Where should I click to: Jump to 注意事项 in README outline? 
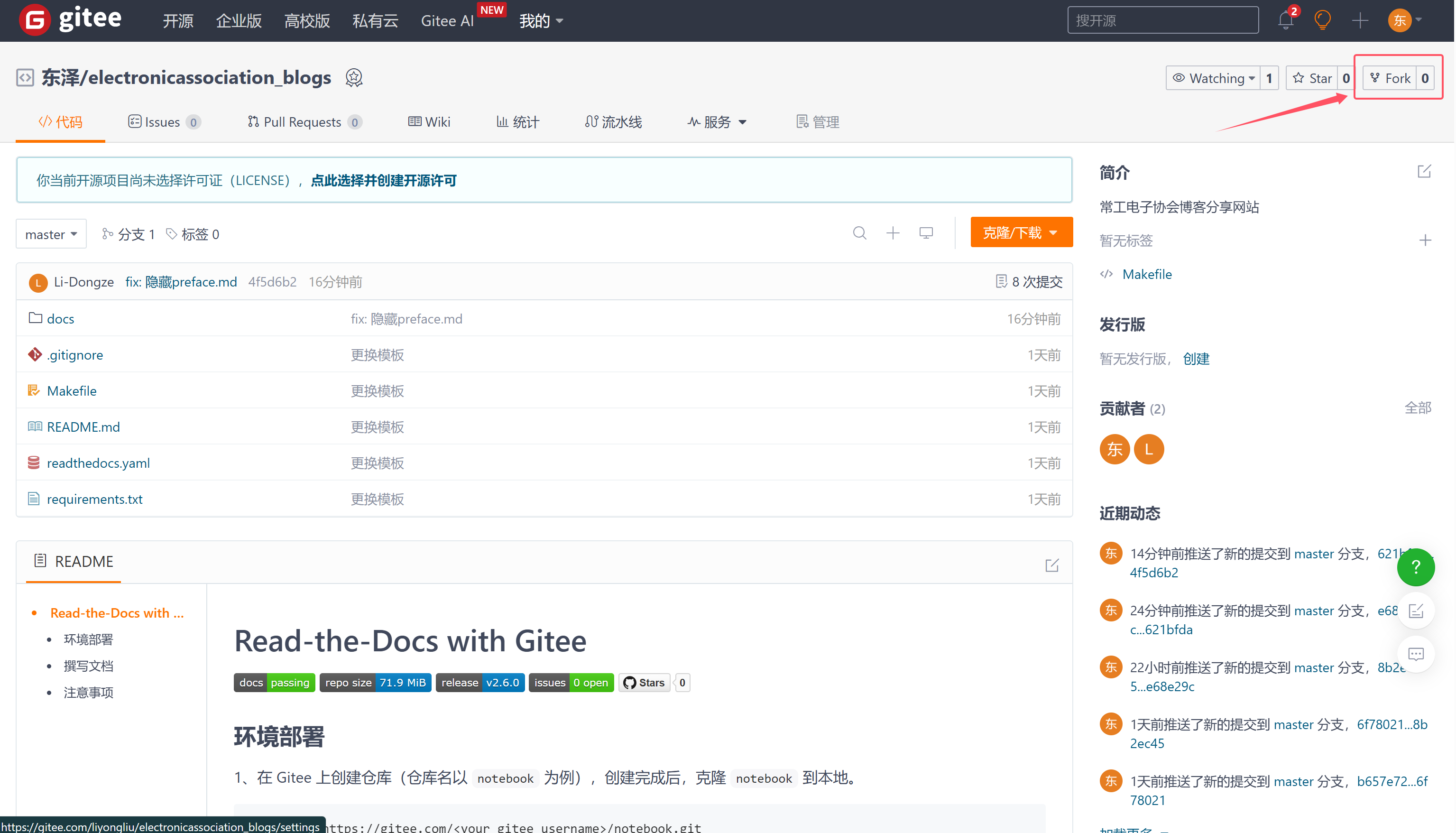pyautogui.click(x=88, y=692)
